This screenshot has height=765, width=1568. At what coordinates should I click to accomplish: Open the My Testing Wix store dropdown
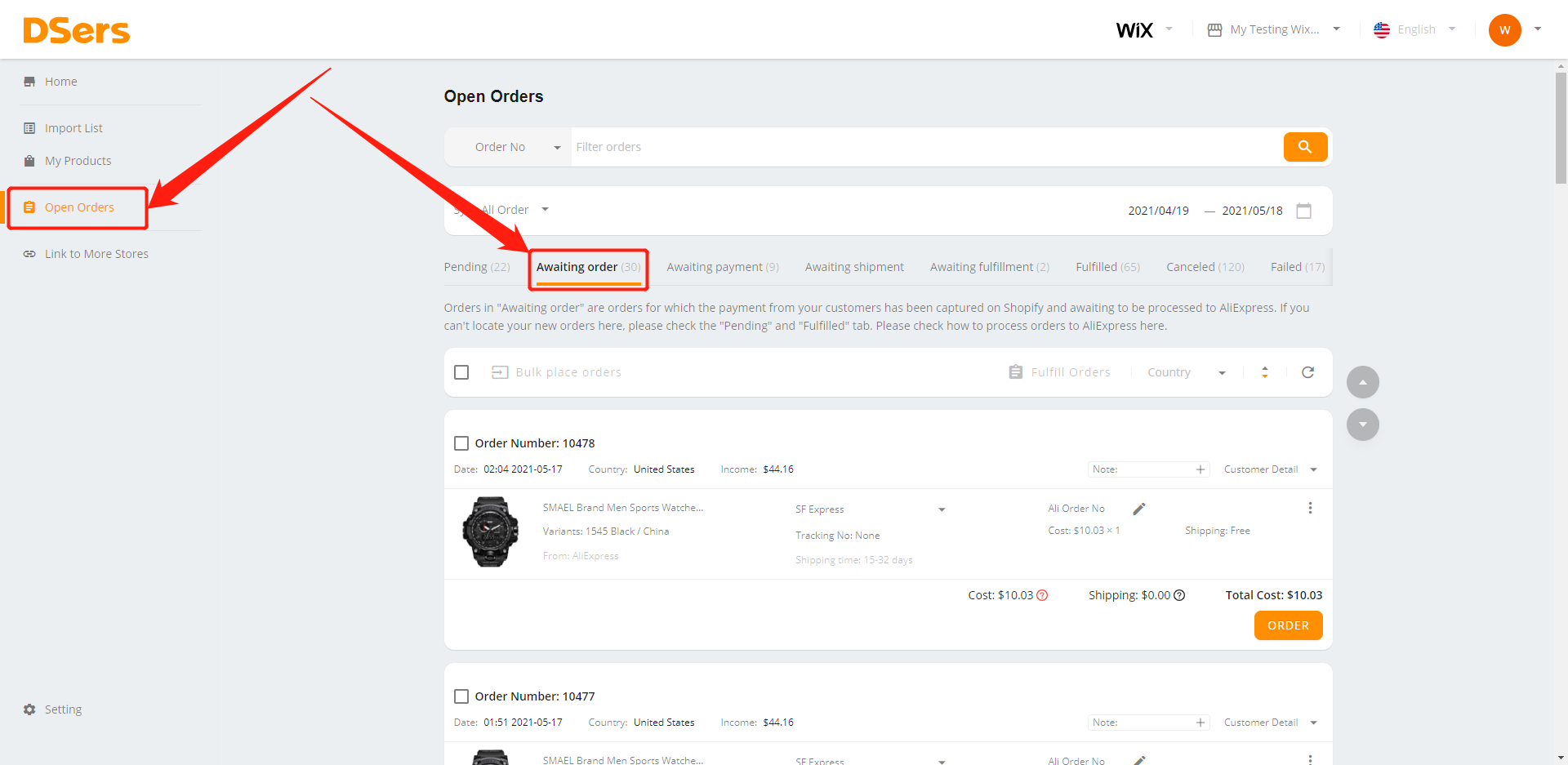pyautogui.click(x=1274, y=29)
